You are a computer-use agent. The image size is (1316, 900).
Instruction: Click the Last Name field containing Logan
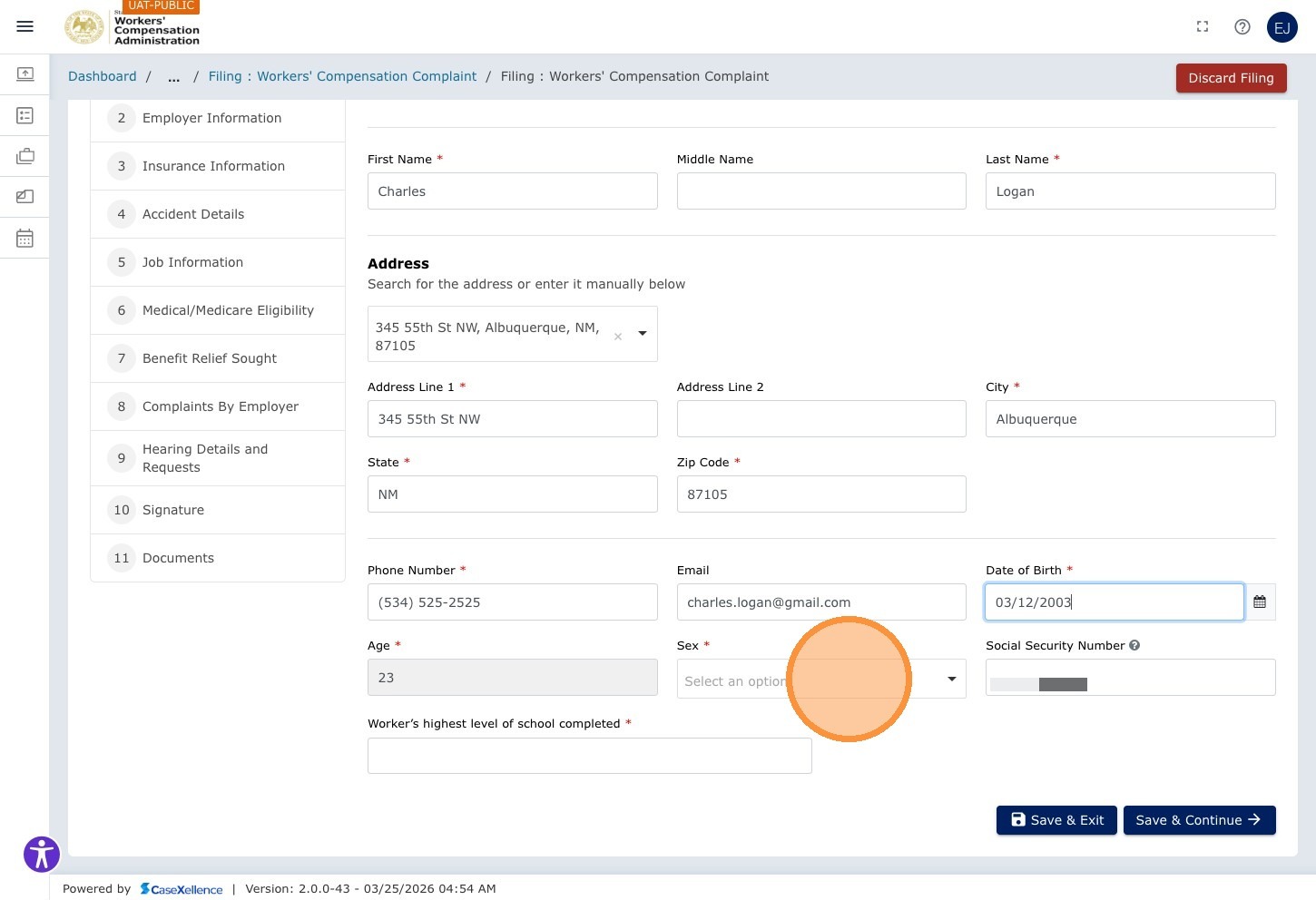[x=1130, y=191]
